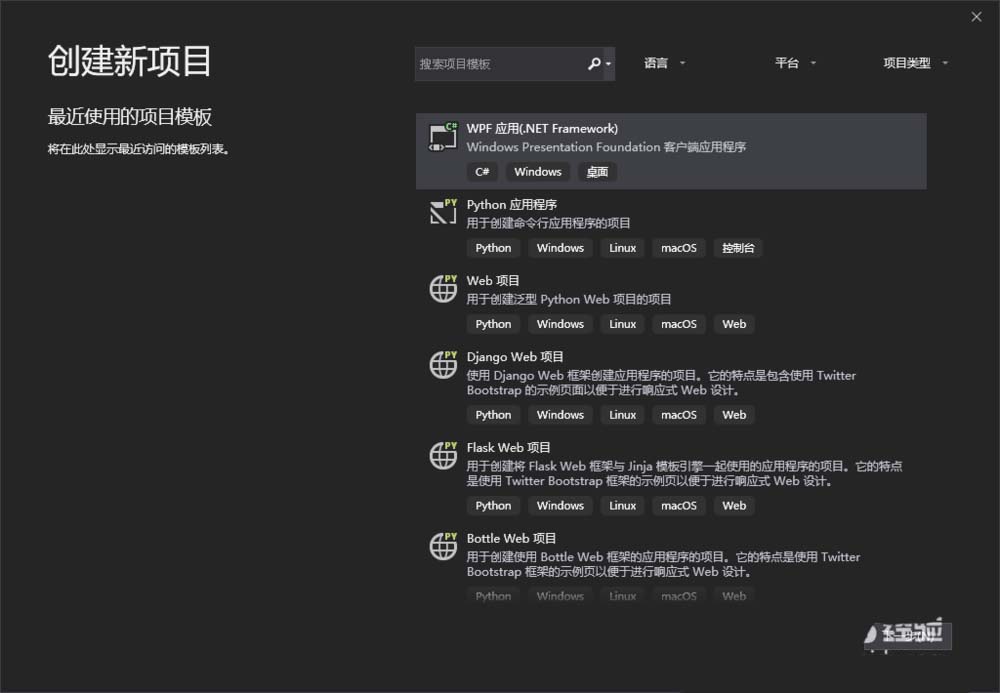
Task: Click the search magnifier icon
Action: (x=594, y=64)
